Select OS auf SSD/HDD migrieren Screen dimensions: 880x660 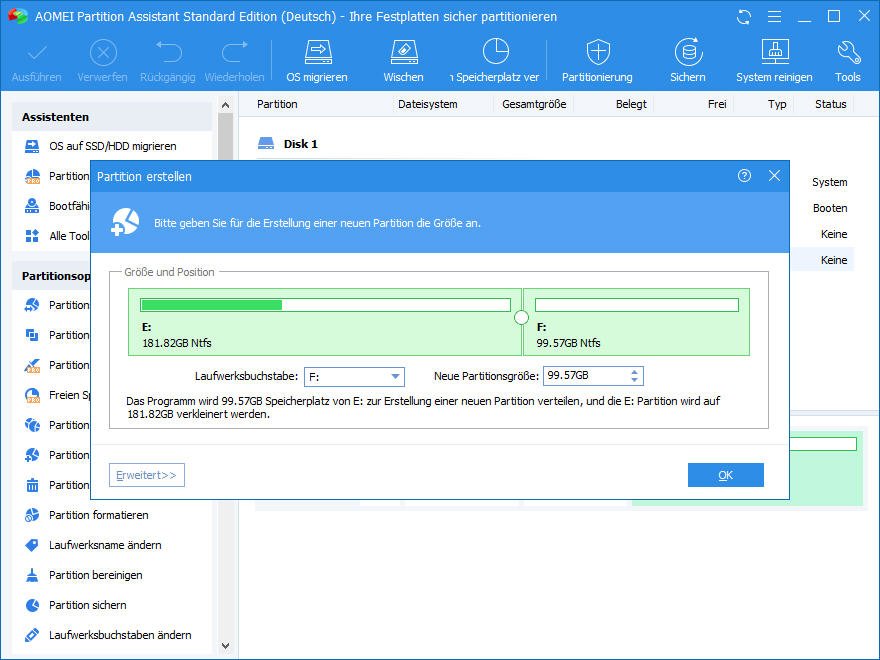pyautogui.click(x=112, y=146)
